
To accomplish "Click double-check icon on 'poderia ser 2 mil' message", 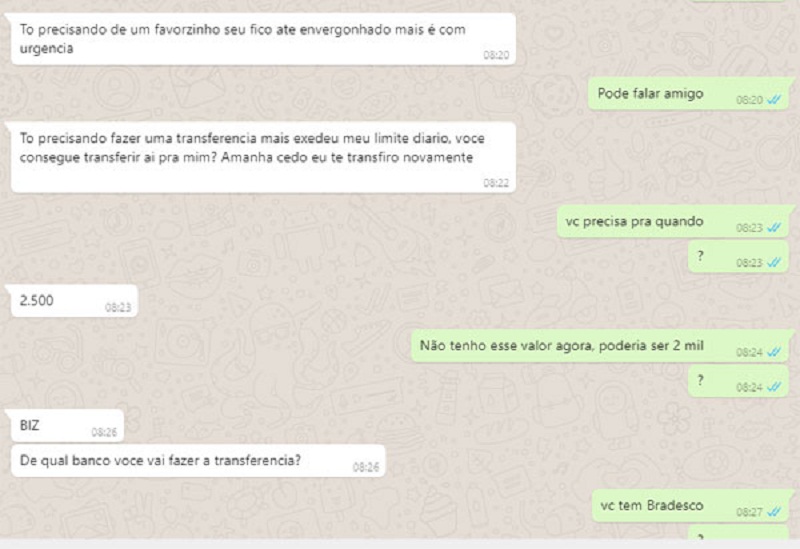I will coord(774,352).
